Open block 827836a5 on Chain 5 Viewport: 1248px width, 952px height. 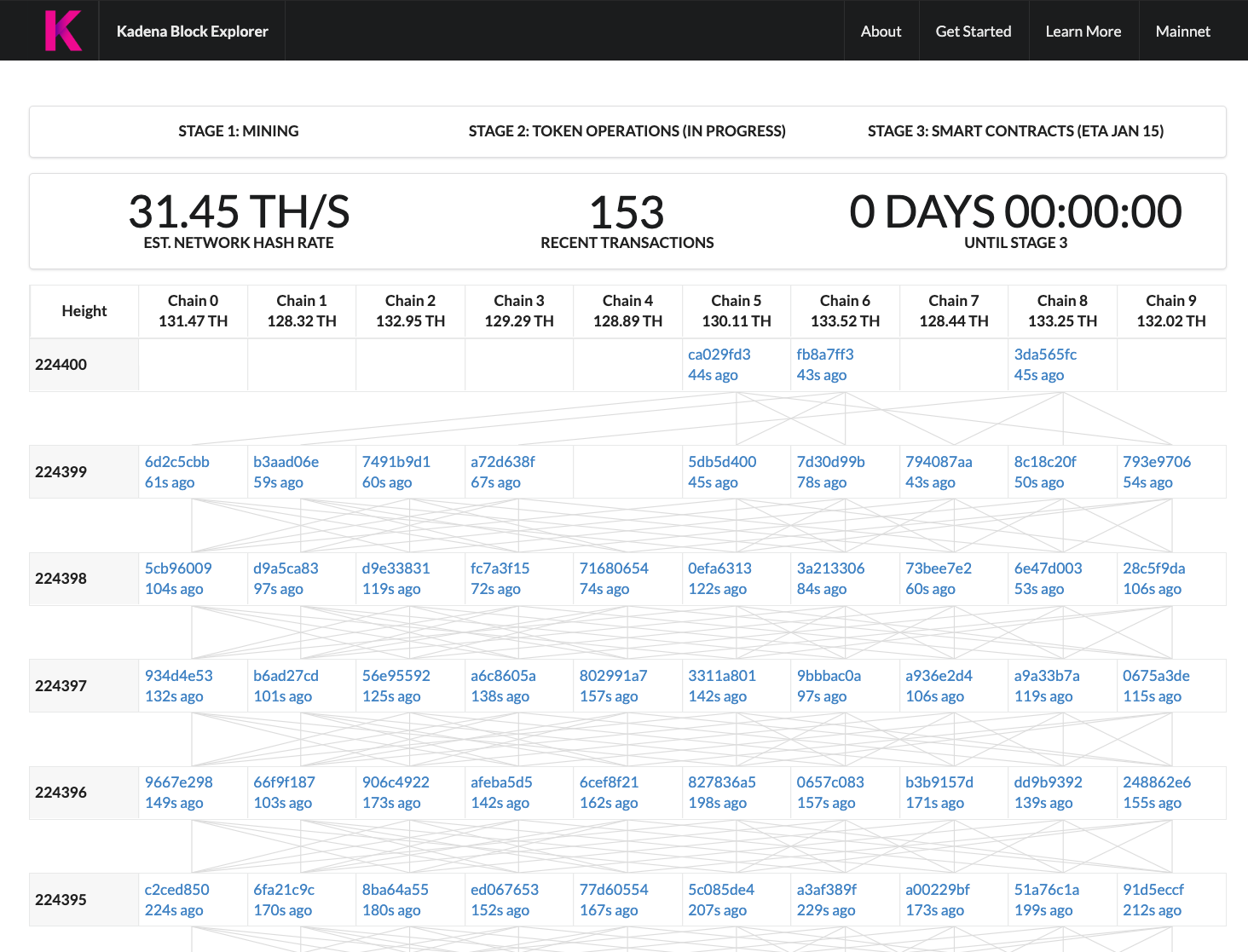pyautogui.click(x=722, y=782)
